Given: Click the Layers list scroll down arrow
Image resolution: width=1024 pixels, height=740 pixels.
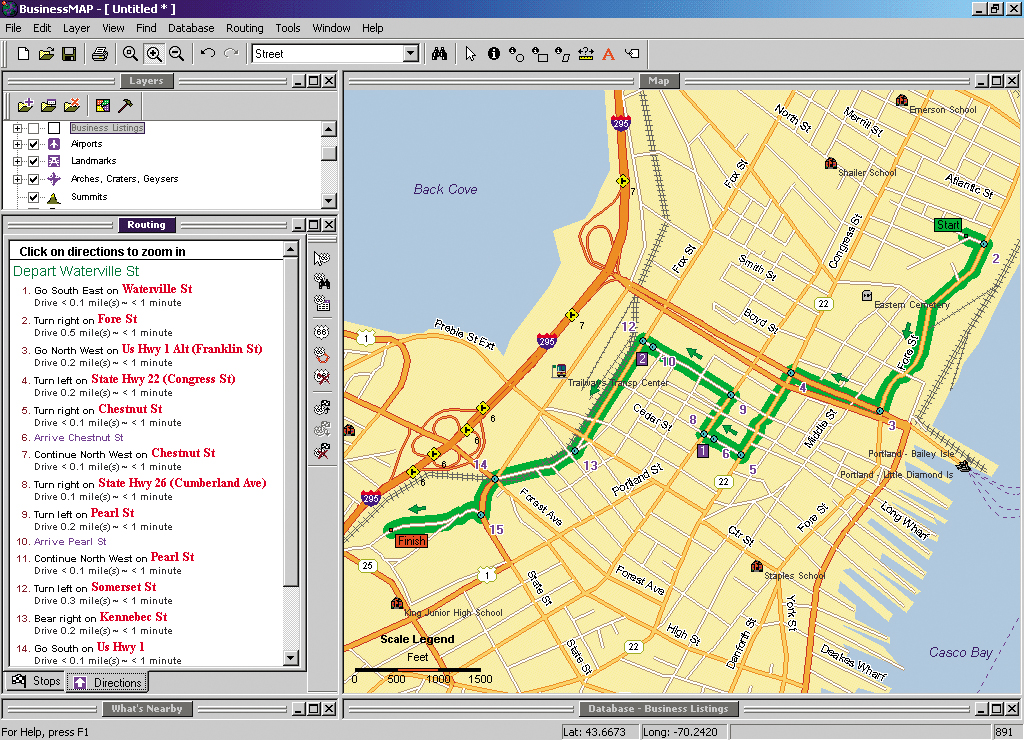Looking at the screenshot, I should point(329,201).
